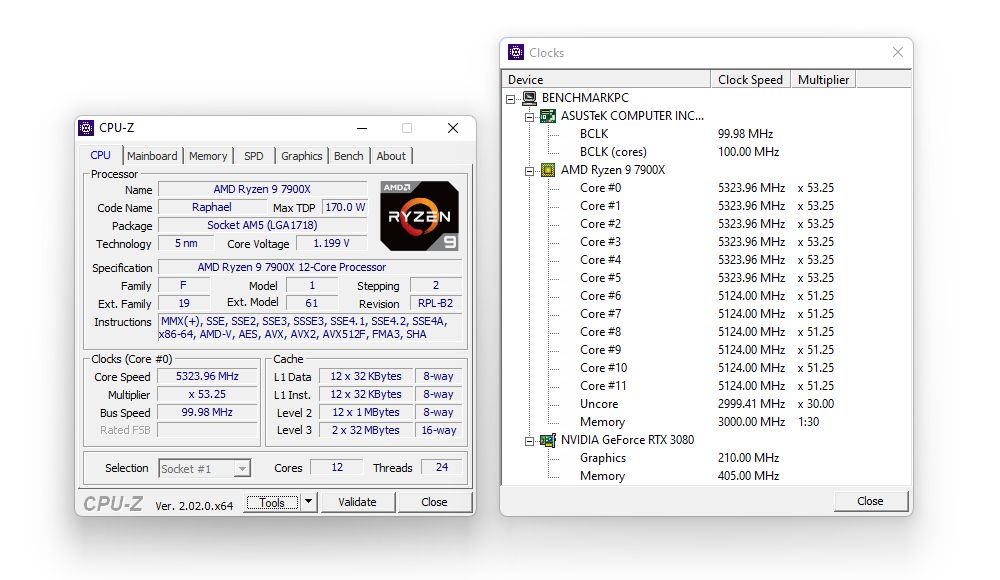Select the Core #8 row
This screenshot has height=580, width=1000.
707,332
